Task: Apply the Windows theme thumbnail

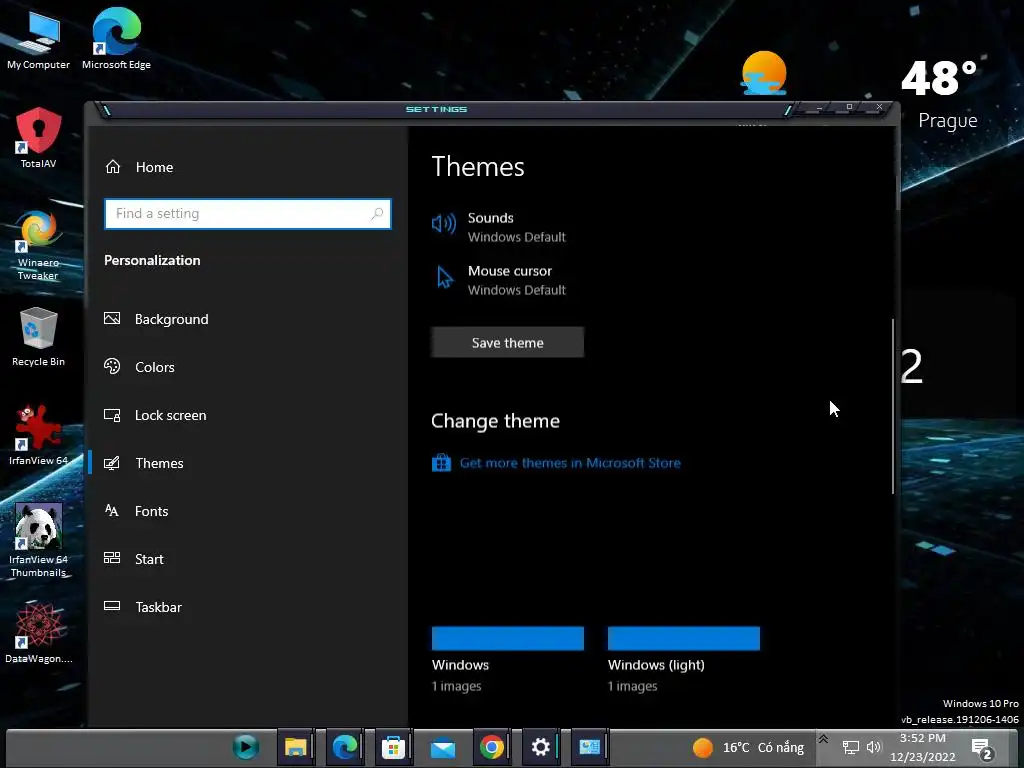Action: (507, 639)
